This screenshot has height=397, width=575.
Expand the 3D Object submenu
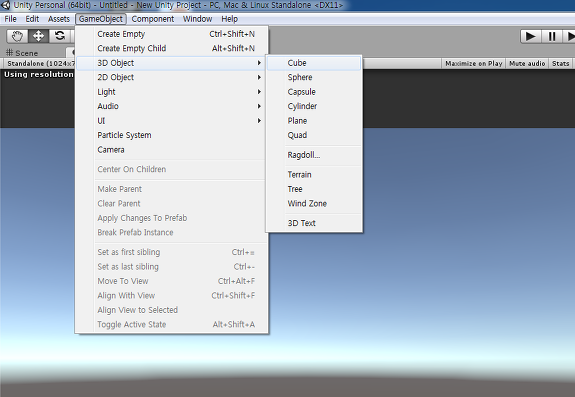click(x=171, y=63)
